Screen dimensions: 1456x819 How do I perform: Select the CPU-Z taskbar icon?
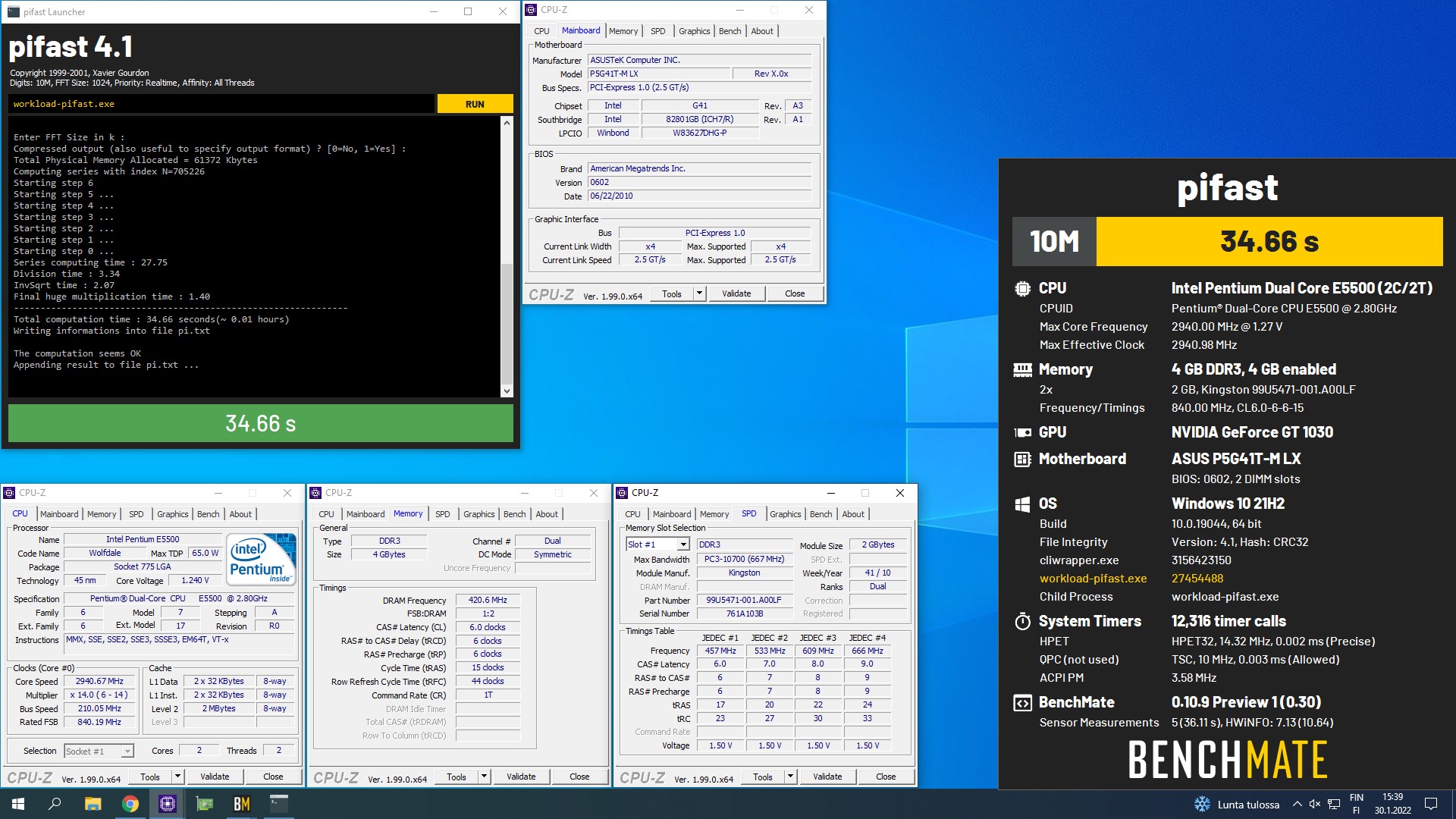click(x=168, y=804)
